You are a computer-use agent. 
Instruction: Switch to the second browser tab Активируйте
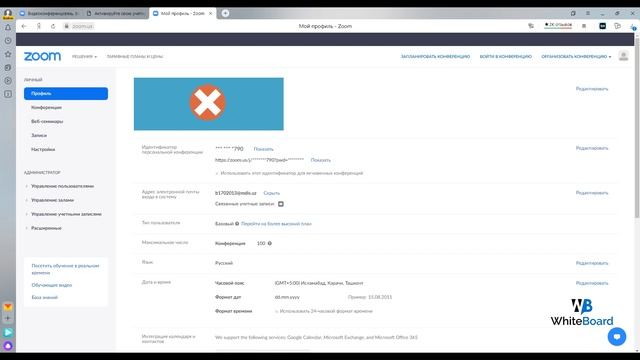point(116,13)
